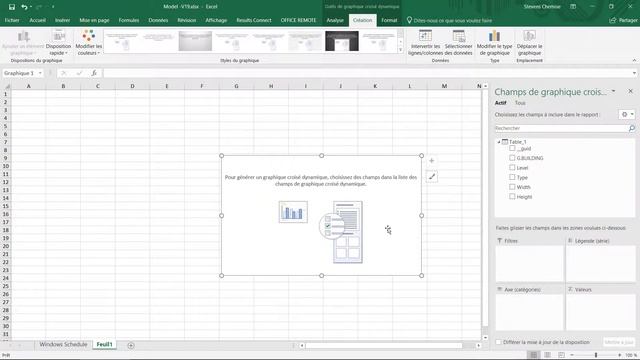The height and width of the screenshot is (360, 640).
Task: Collapse the ribbon with caret
Action: tap(634, 60)
